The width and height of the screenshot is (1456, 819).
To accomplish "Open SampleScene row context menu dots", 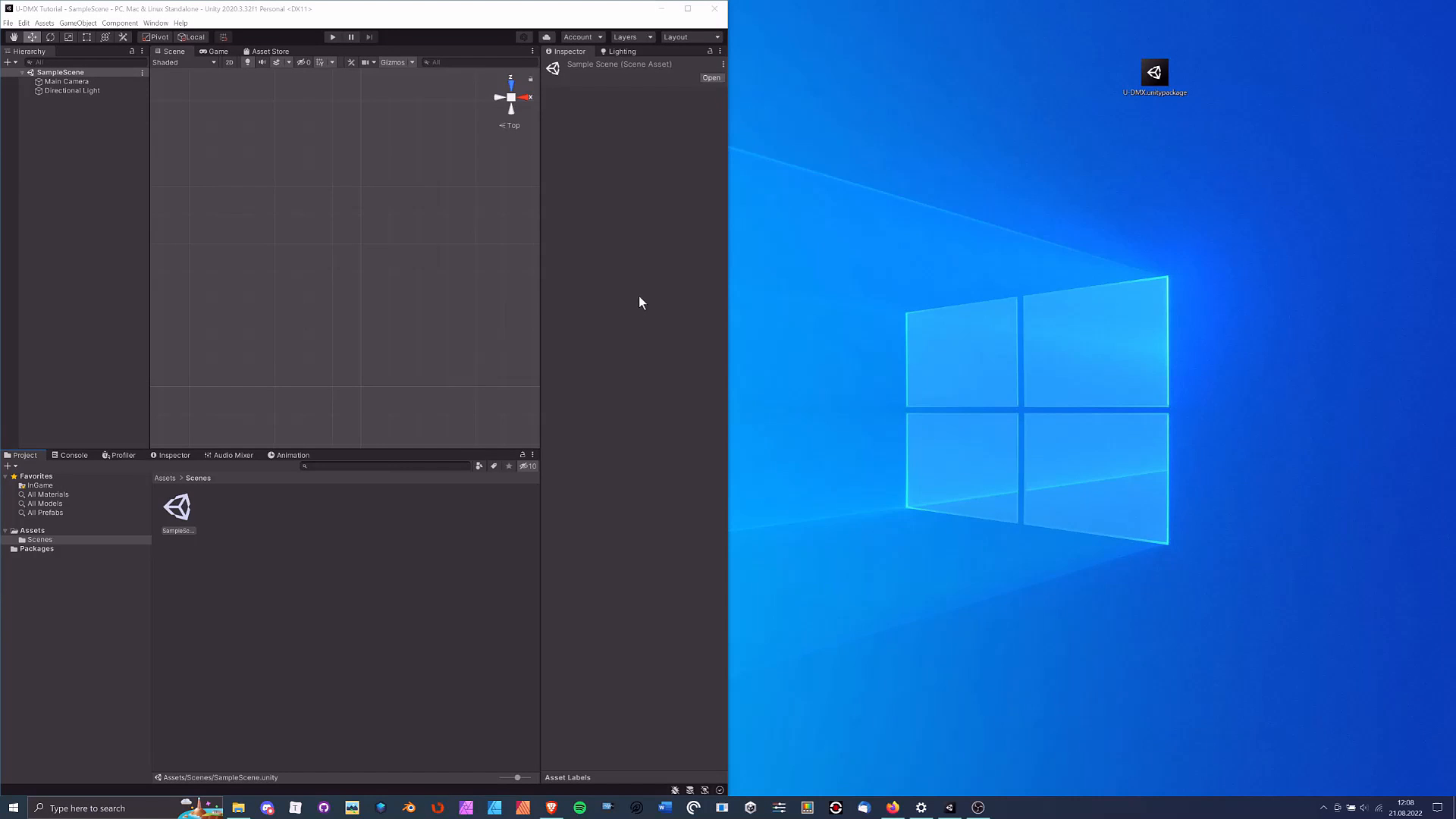I will click(142, 73).
